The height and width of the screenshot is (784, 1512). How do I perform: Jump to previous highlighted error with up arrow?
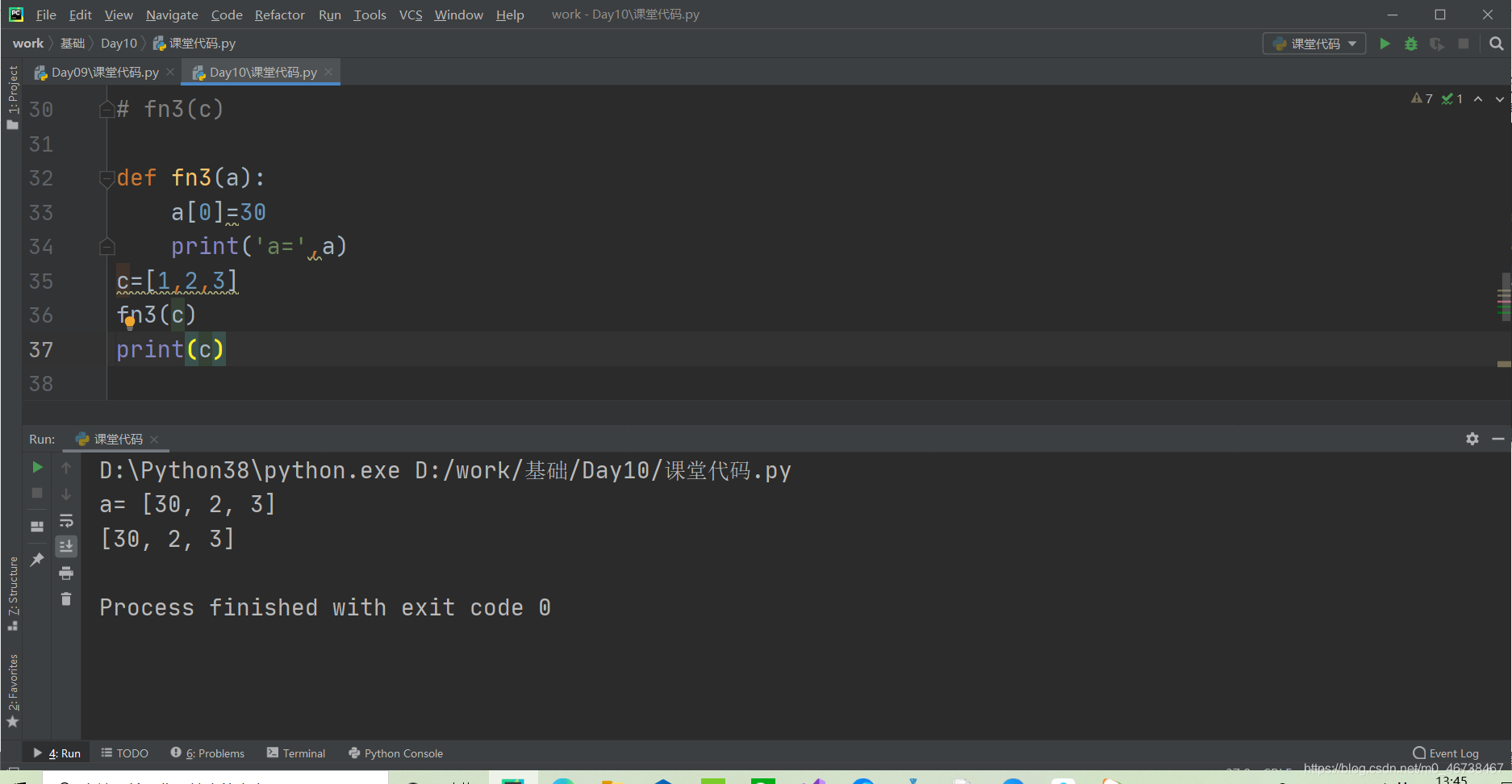tap(1478, 98)
